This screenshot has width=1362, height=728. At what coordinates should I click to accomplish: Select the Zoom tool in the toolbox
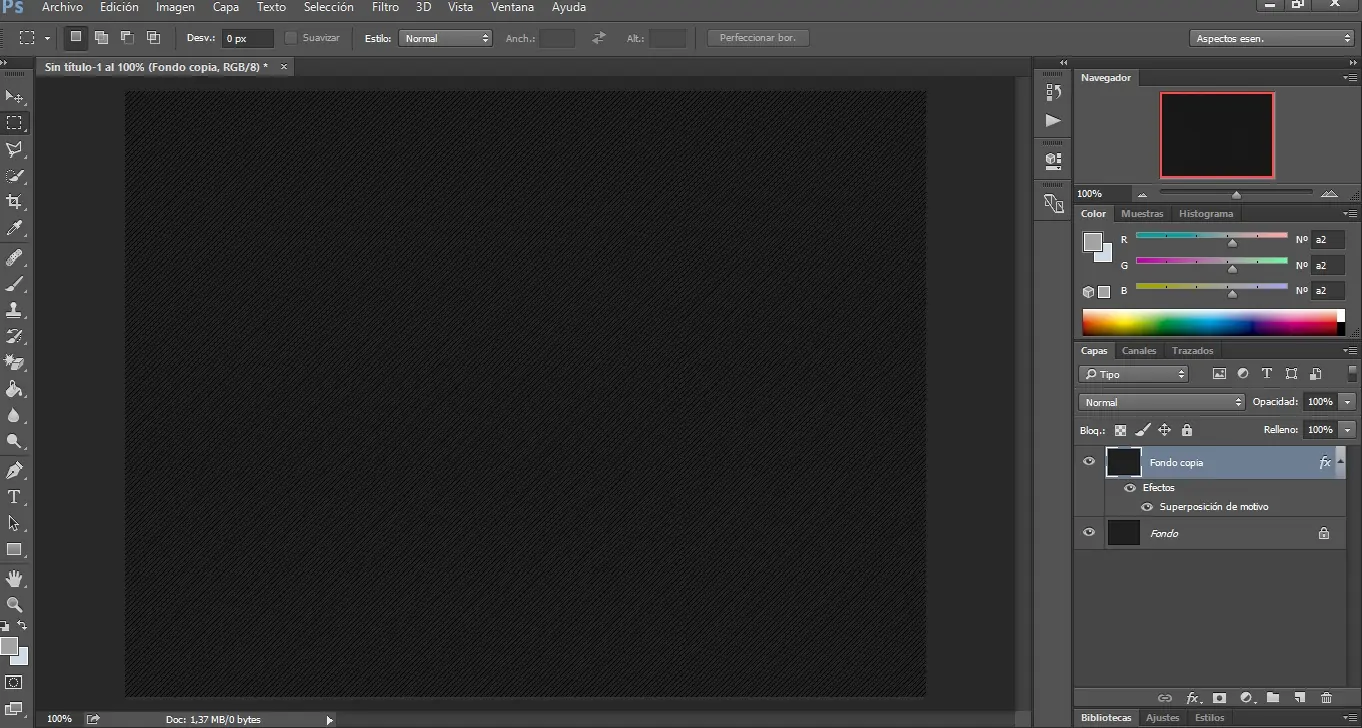tap(14, 604)
